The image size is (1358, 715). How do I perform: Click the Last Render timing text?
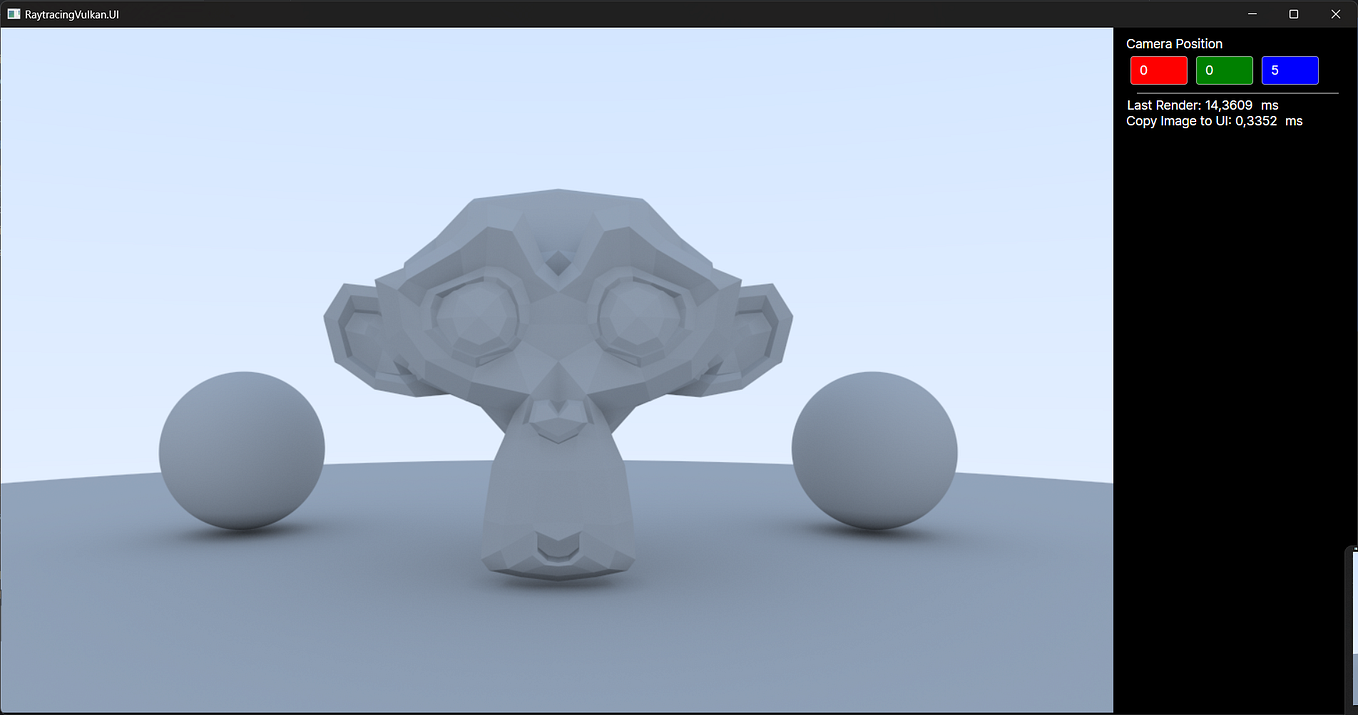[x=1202, y=104]
